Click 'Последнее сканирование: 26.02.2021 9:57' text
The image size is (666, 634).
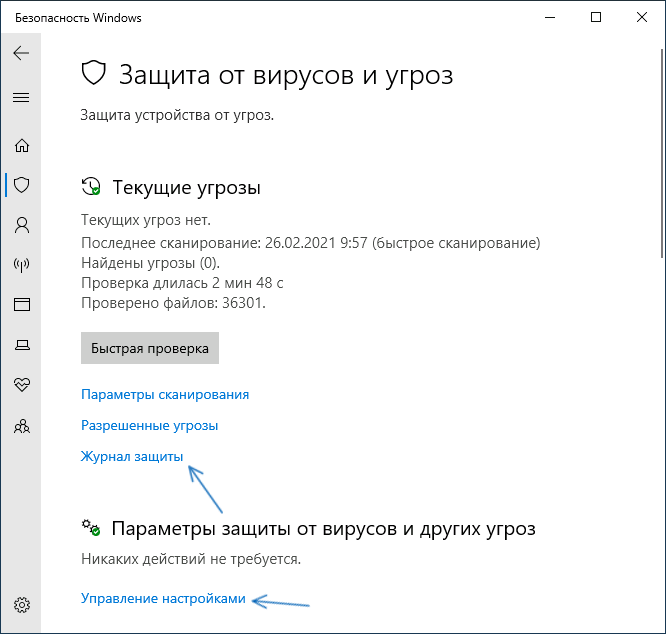(224, 243)
